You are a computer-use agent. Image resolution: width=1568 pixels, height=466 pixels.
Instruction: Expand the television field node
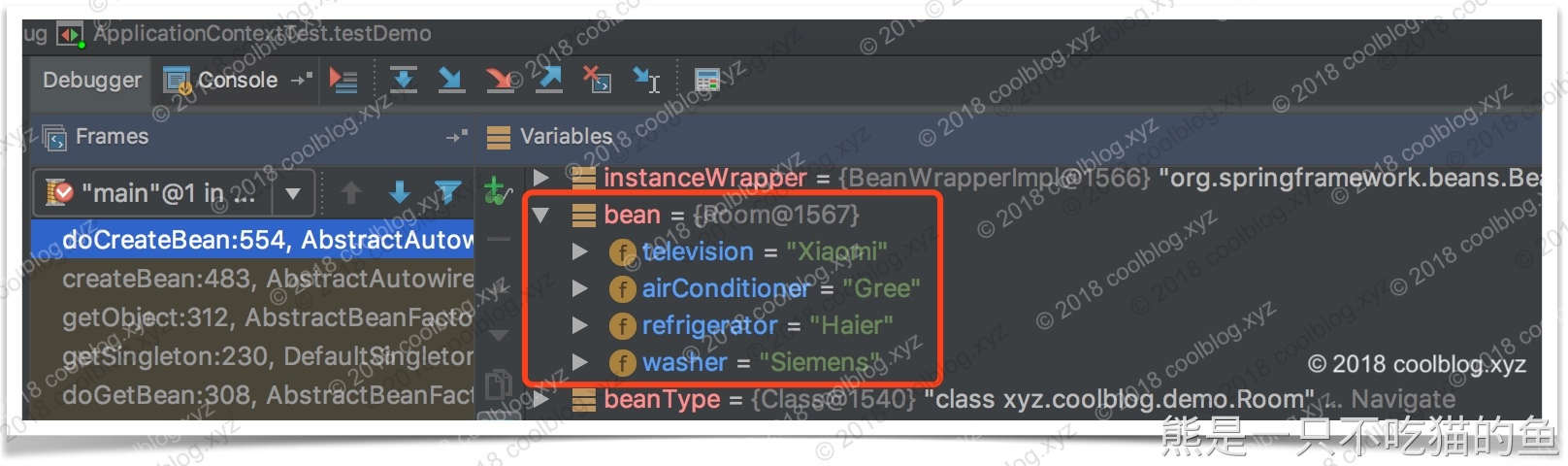coord(579,251)
